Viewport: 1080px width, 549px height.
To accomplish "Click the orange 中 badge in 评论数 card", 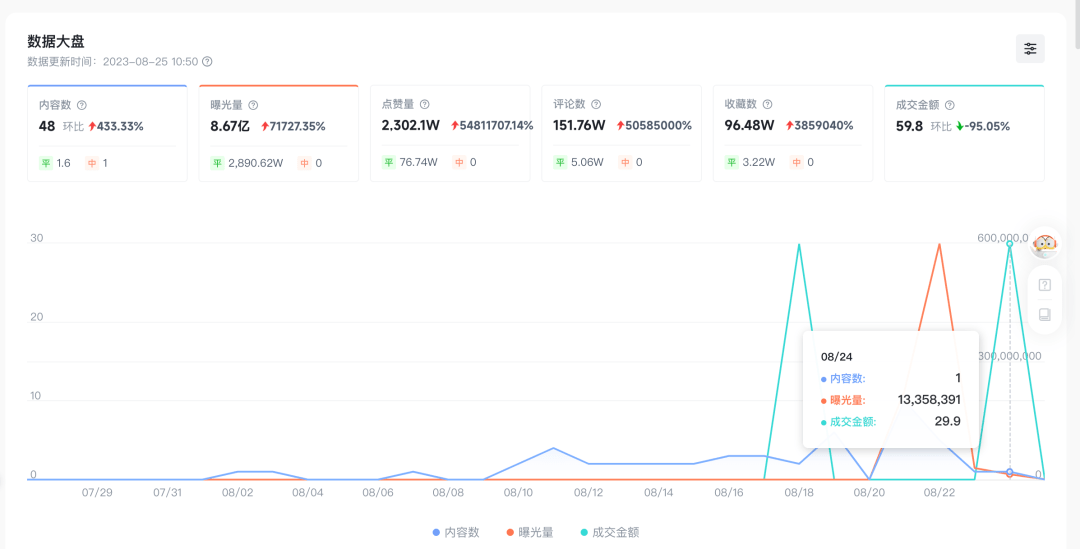I will pos(625,163).
